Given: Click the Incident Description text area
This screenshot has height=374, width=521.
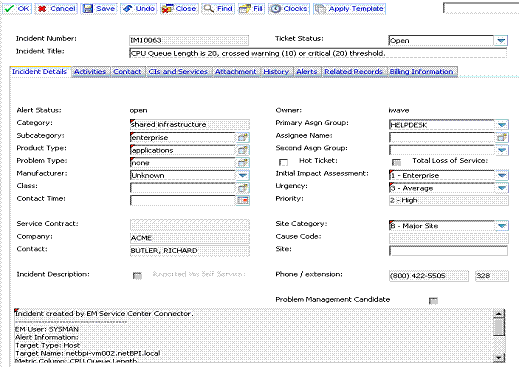Looking at the screenshot, I should [254, 336].
